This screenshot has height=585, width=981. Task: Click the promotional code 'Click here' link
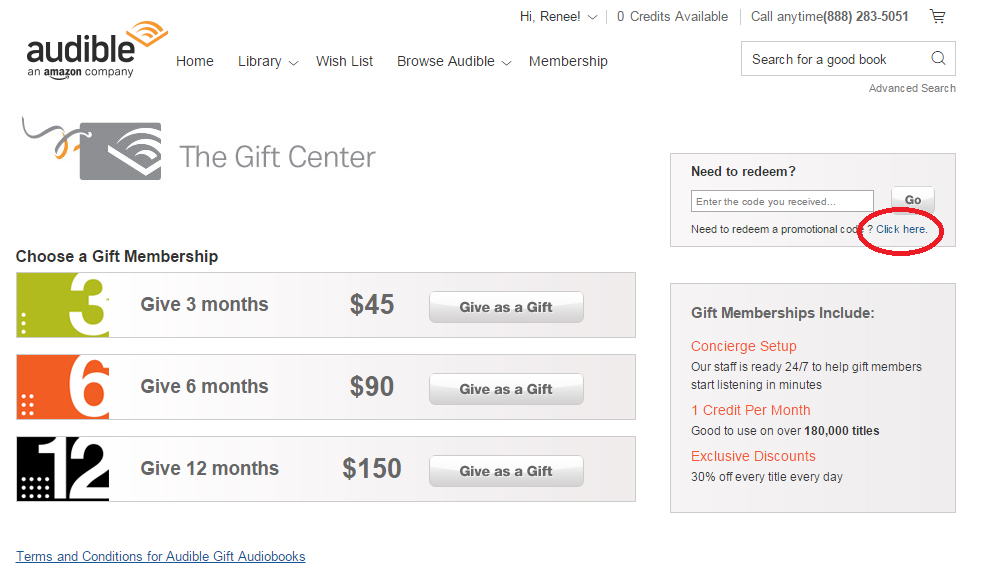(x=902, y=229)
